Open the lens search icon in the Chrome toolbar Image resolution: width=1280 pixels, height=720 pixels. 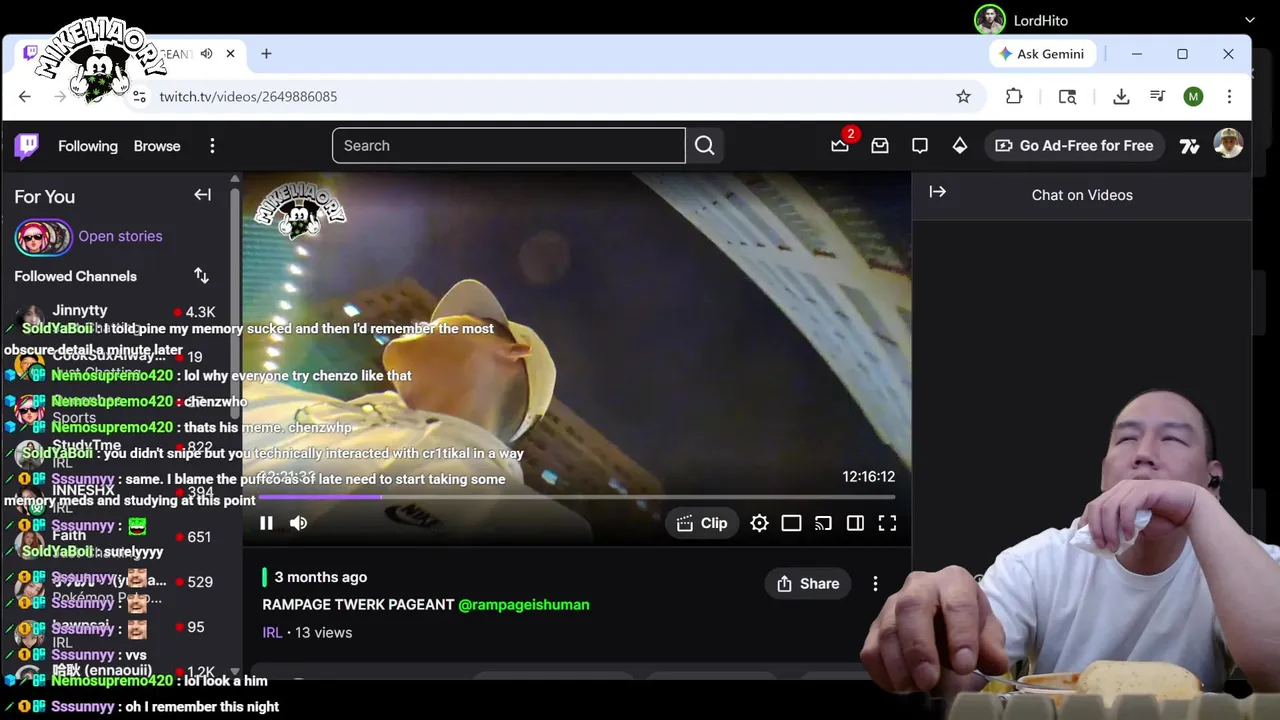(x=1067, y=97)
